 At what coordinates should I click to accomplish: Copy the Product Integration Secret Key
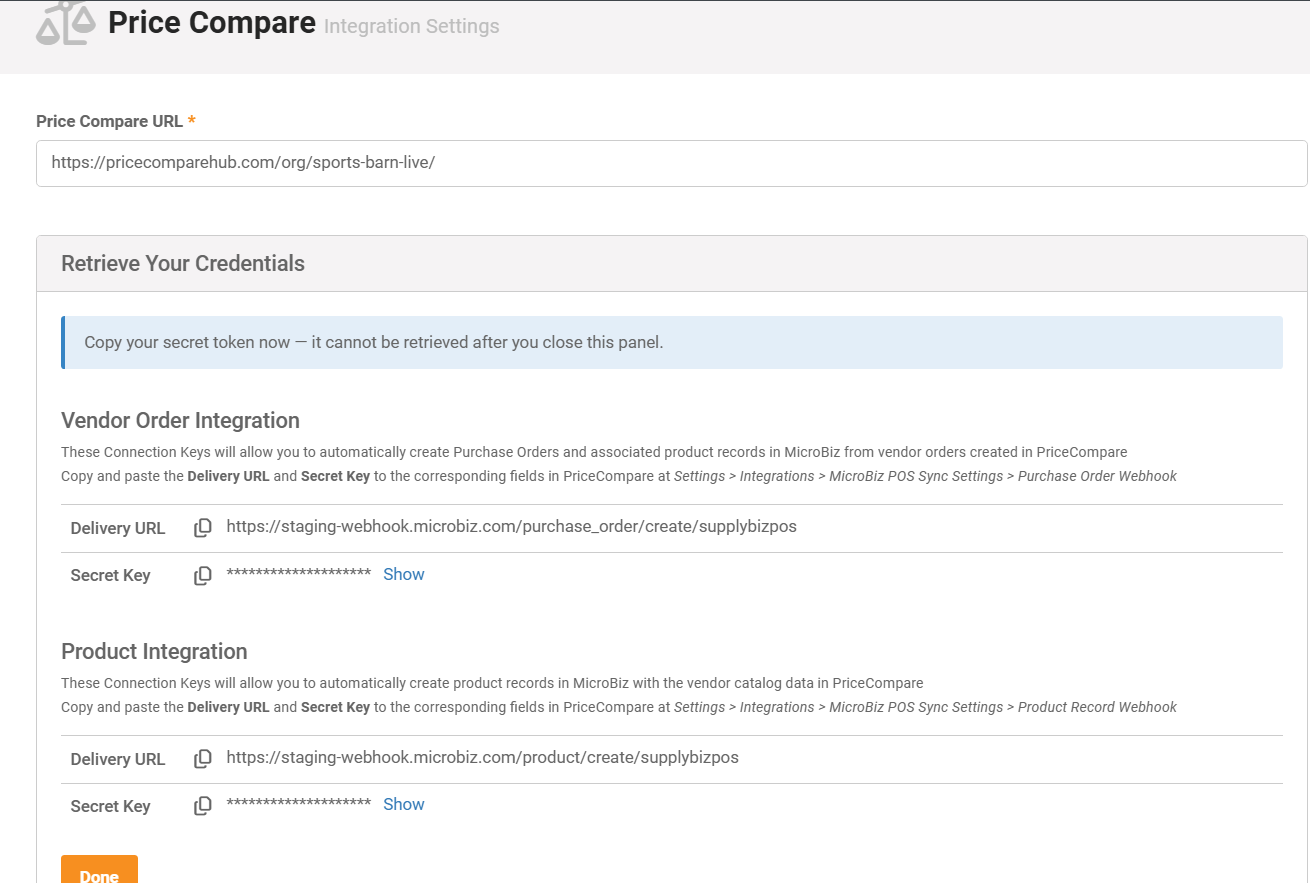point(203,806)
